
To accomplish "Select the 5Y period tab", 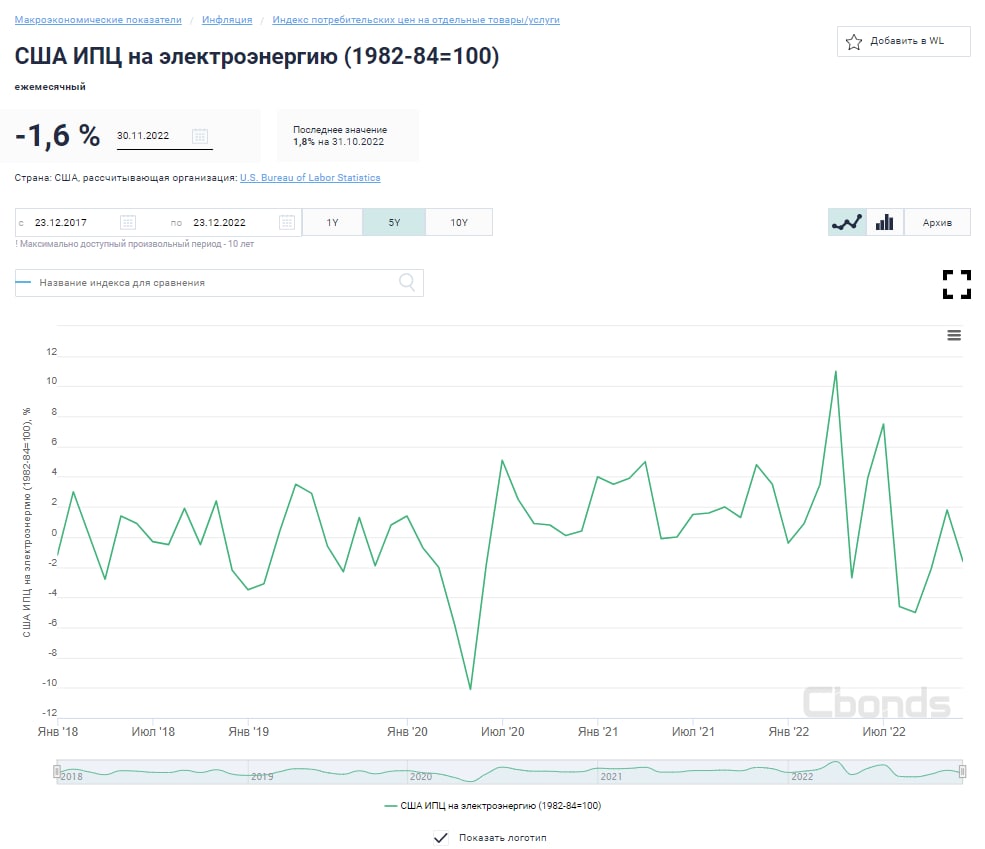I will click(x=394, y=222).
